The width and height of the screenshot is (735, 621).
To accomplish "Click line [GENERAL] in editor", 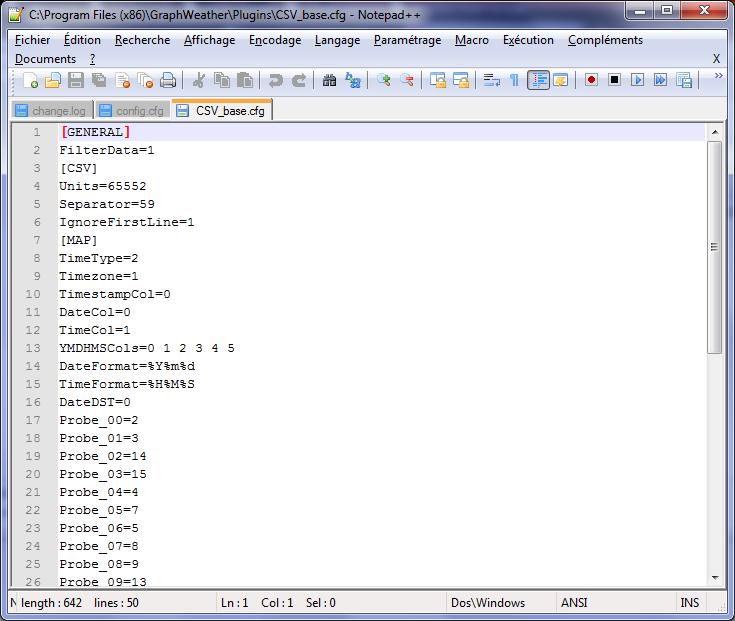I will point(95,132).
